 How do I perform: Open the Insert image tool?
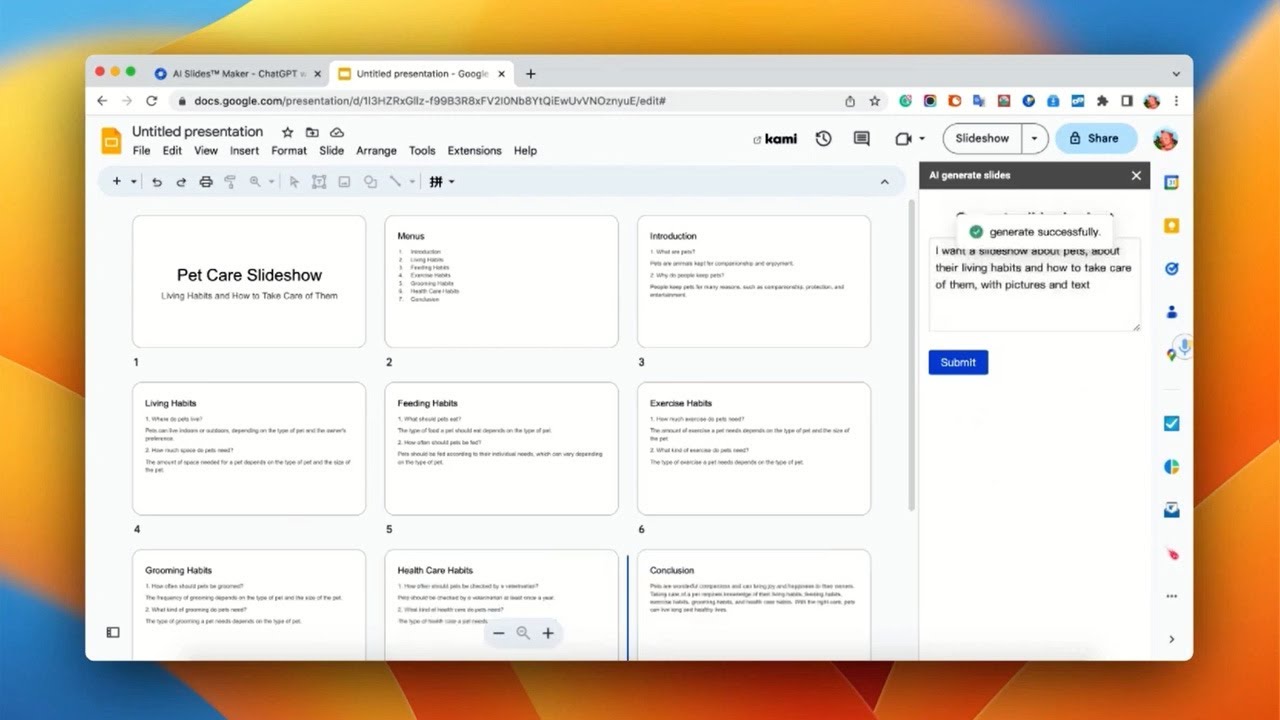tap(344, 181)
